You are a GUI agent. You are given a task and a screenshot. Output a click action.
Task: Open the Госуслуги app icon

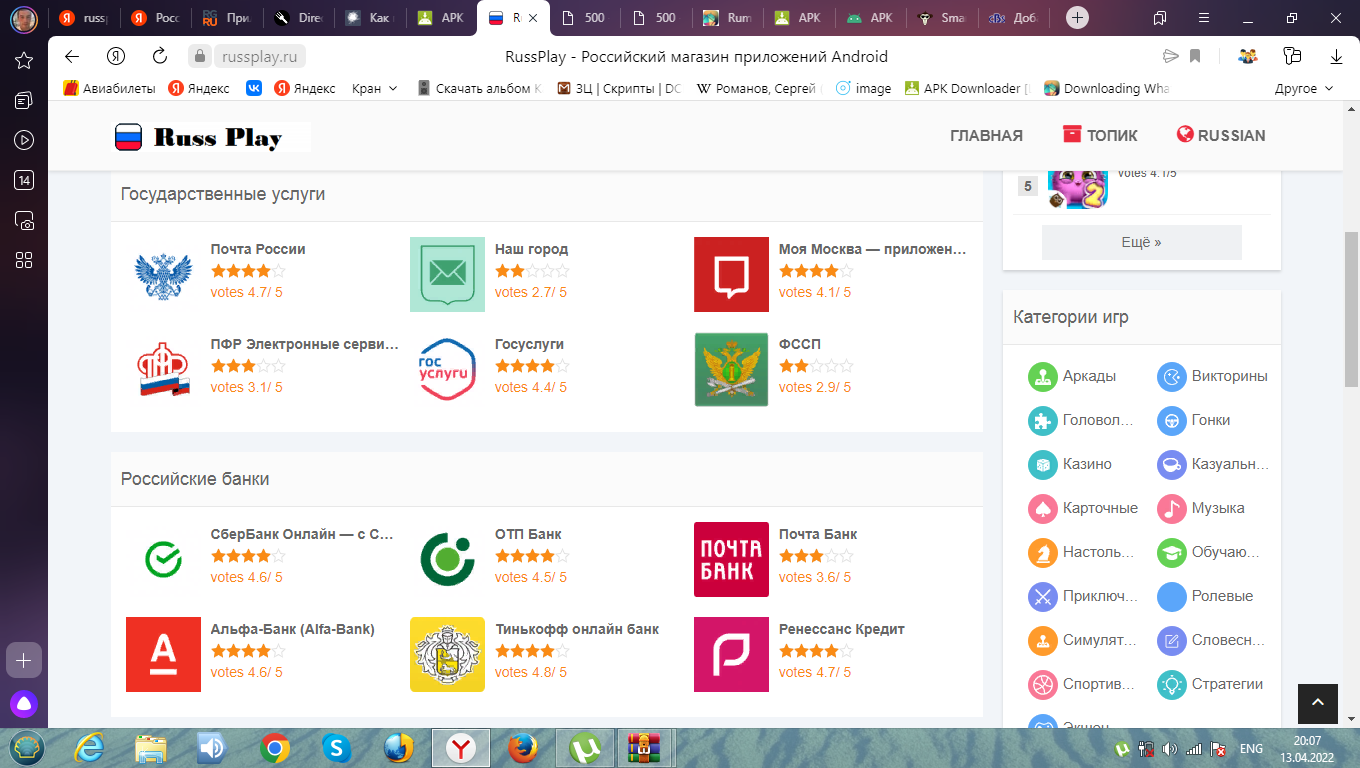pyautogui.click(x=447, y=370)
